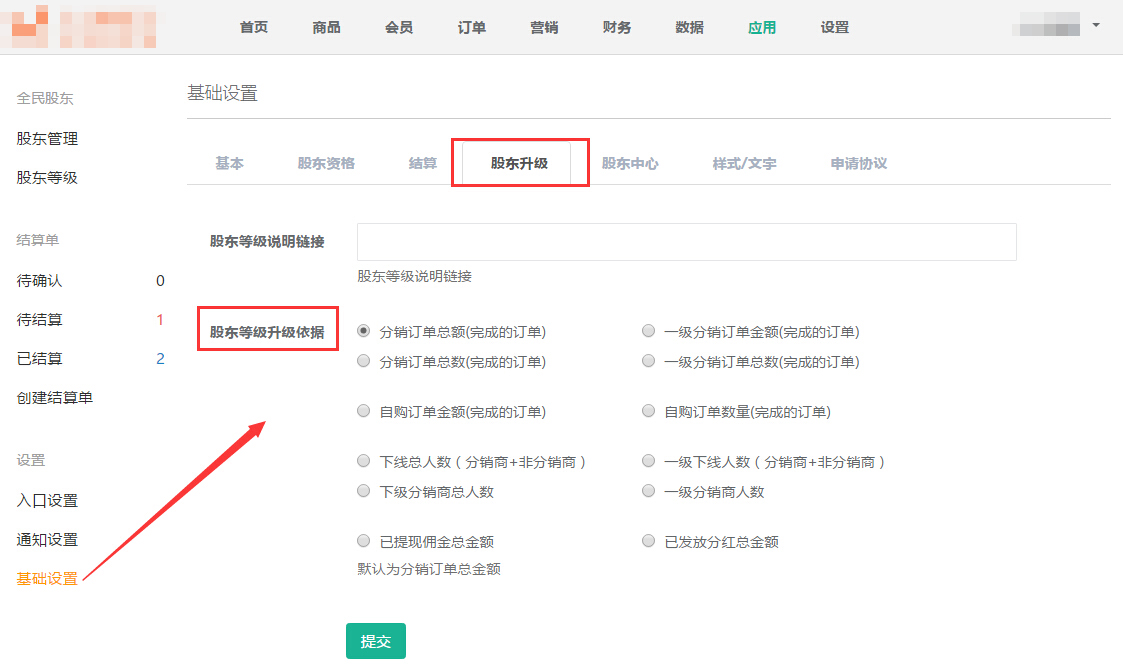
Task: Click the 应用 top menu item
Action: 762,27
